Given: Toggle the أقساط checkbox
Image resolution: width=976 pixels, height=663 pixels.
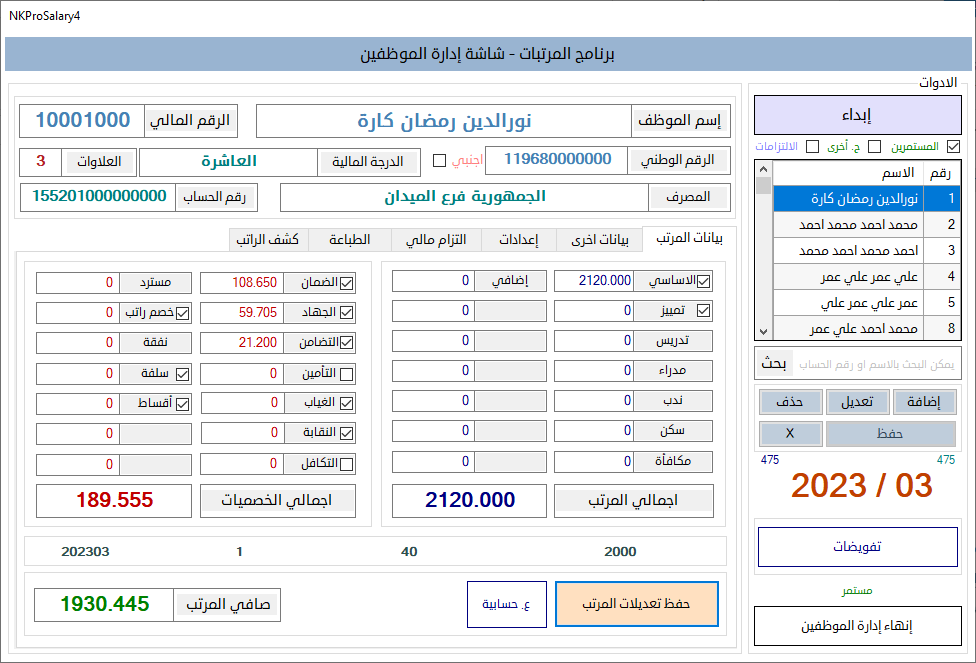Looking at the screenshot, I should point(182,404).
